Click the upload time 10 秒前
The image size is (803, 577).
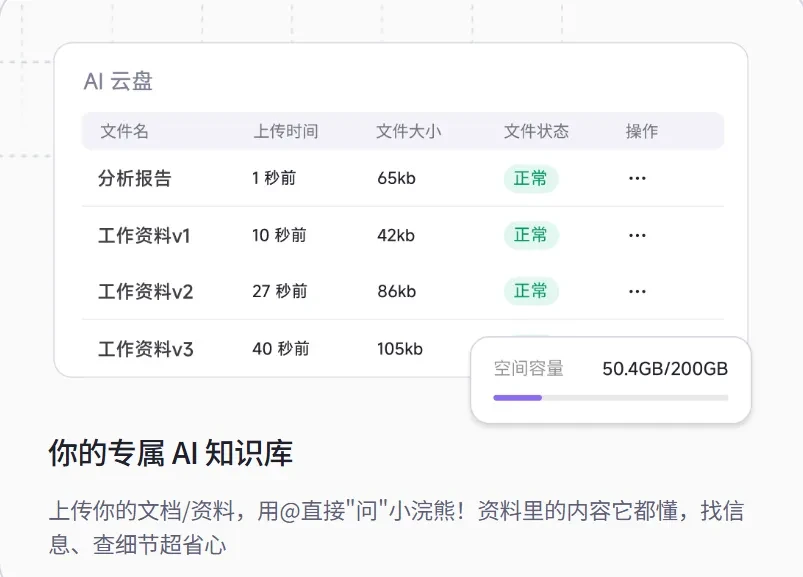coord(279,235)
